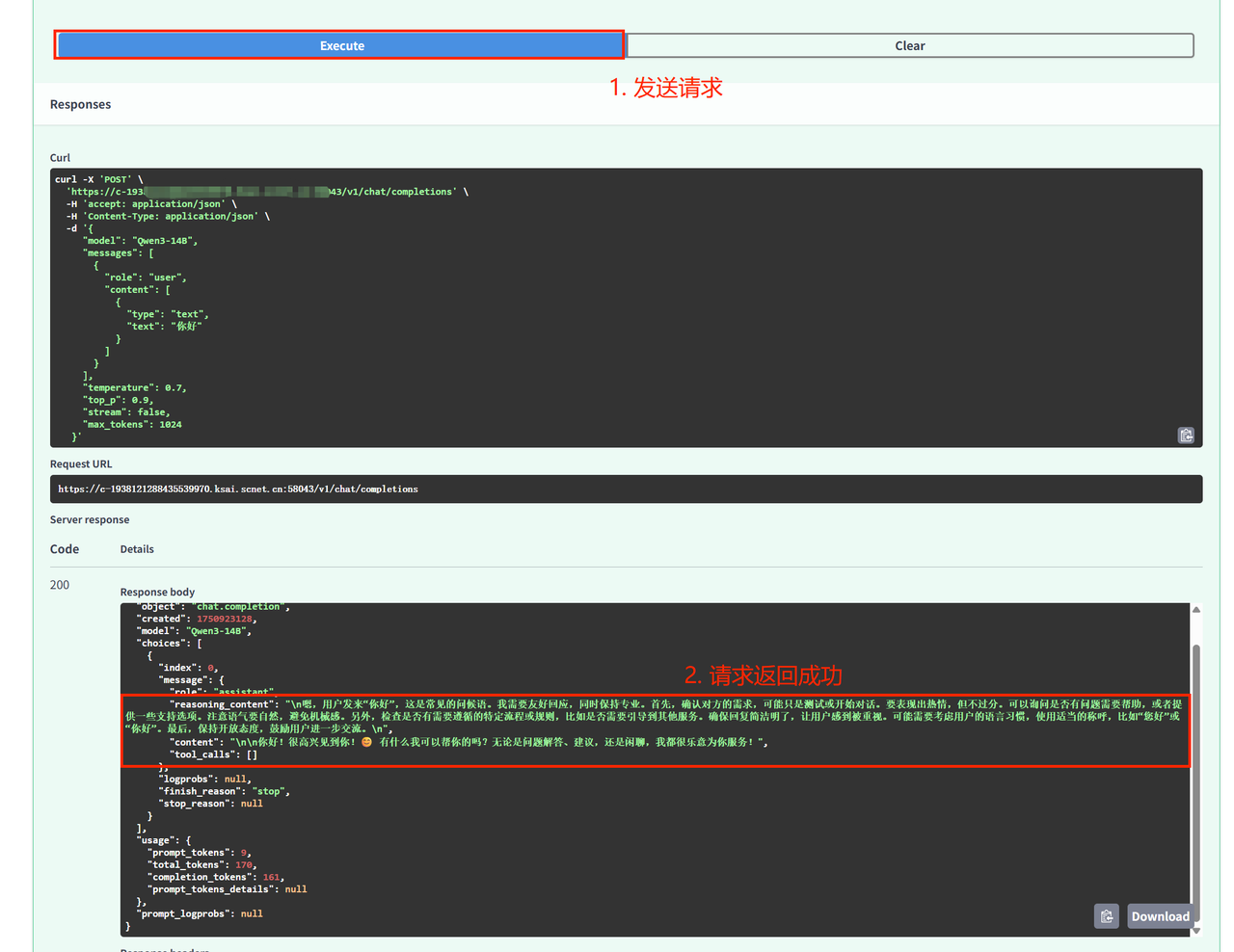Click the "model": "Qwen3-14B" line in the response body
1234x952 pixels.
pos(195,631)
